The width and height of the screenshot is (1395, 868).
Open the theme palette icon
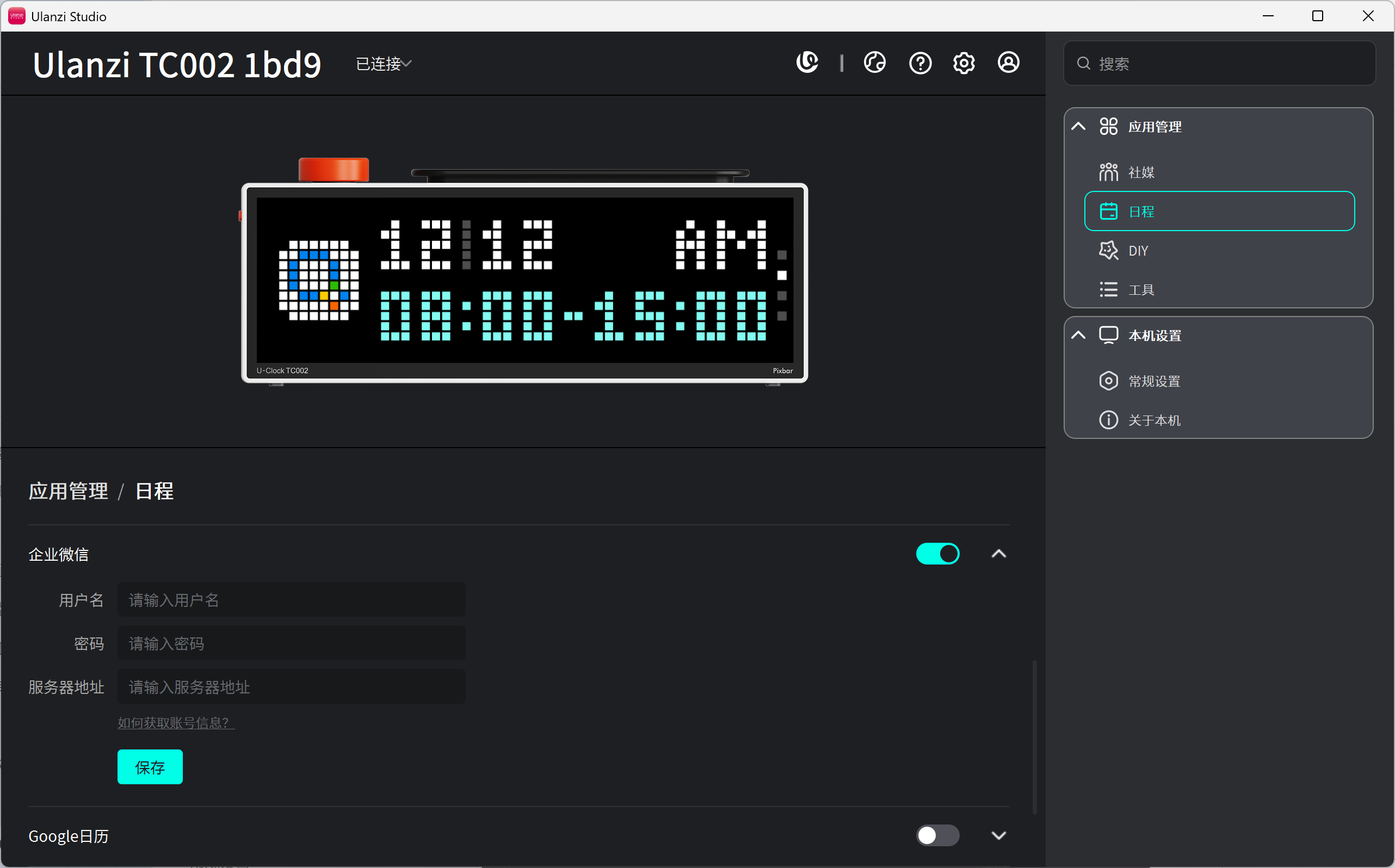874,63
